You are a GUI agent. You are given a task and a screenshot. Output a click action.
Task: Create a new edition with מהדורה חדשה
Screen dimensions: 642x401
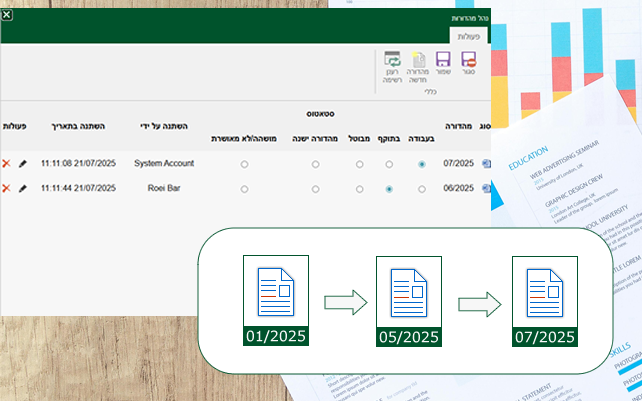click(x=418, y=60)
